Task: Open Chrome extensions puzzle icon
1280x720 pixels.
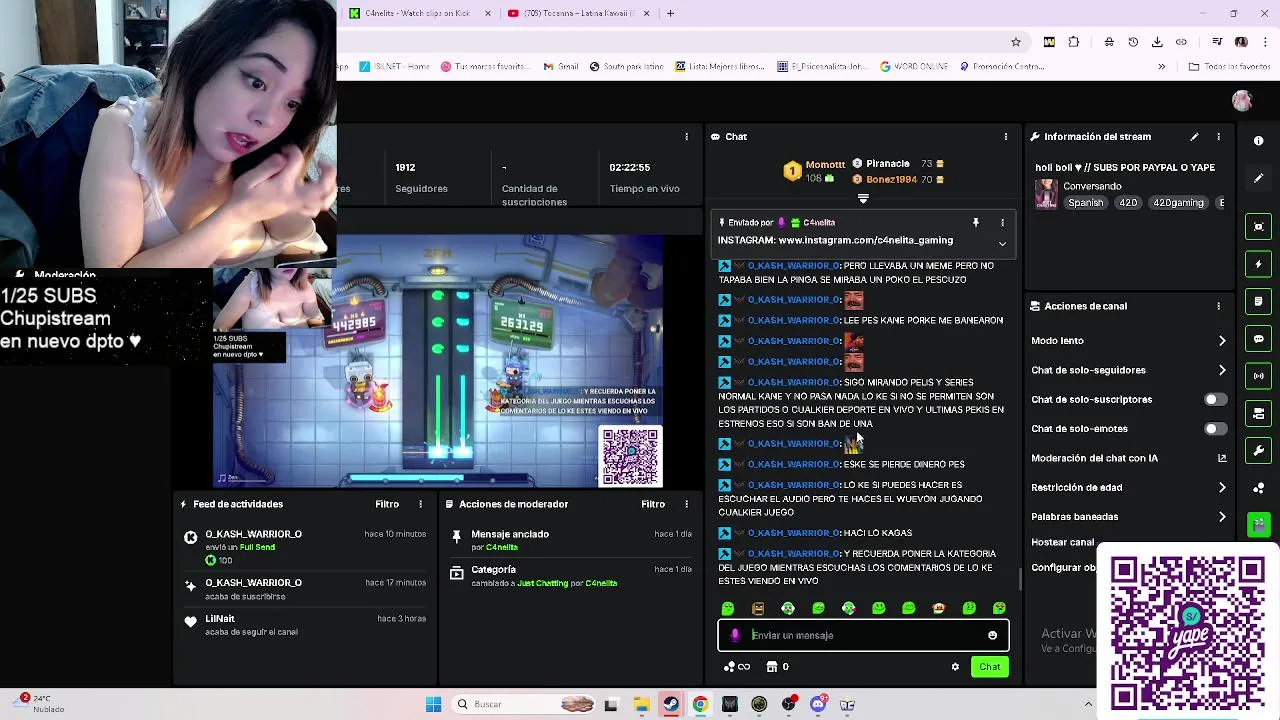Action: tap(1074, 42)
